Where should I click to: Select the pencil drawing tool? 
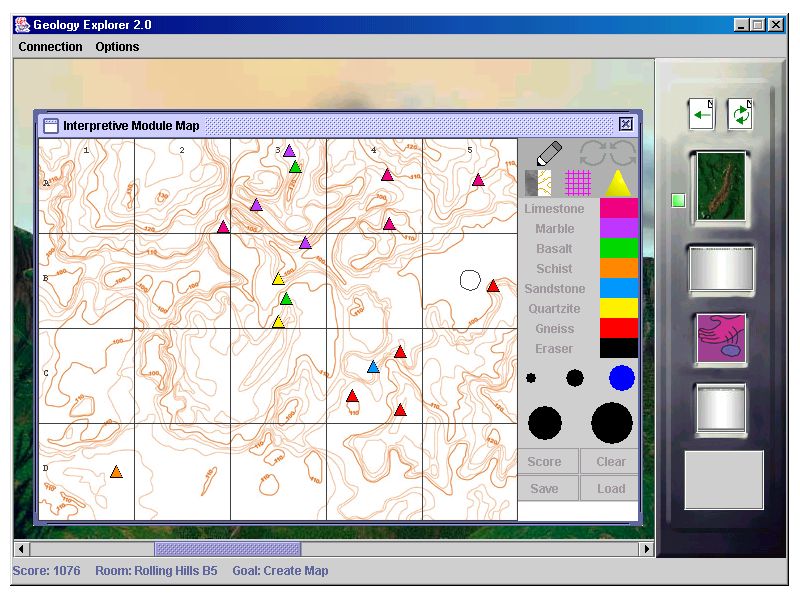click(549, 154)
